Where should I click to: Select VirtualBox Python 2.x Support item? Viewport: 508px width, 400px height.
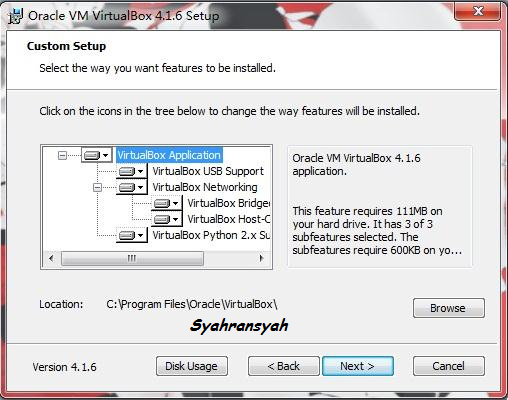point(211,235)
